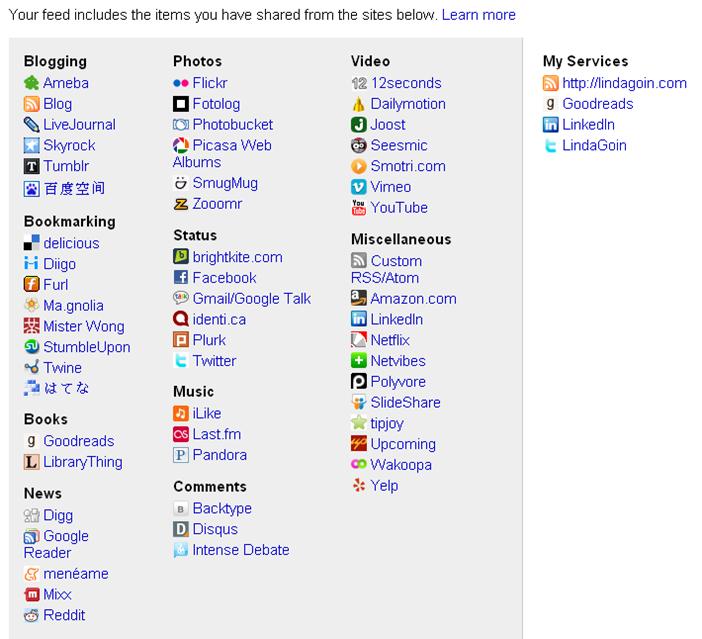Select the Intense Debate link
The height and width of the screenshot is (639, 702).
241,549
